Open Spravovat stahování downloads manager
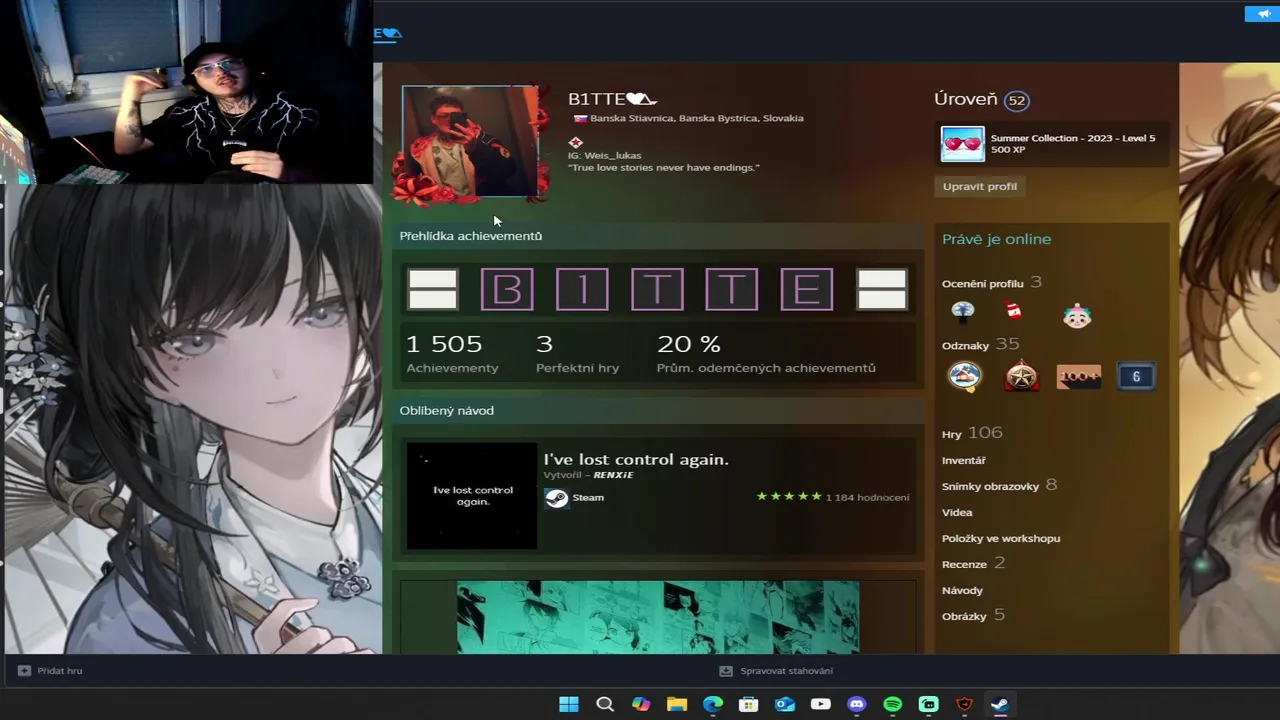 click(x=786, y=671)
